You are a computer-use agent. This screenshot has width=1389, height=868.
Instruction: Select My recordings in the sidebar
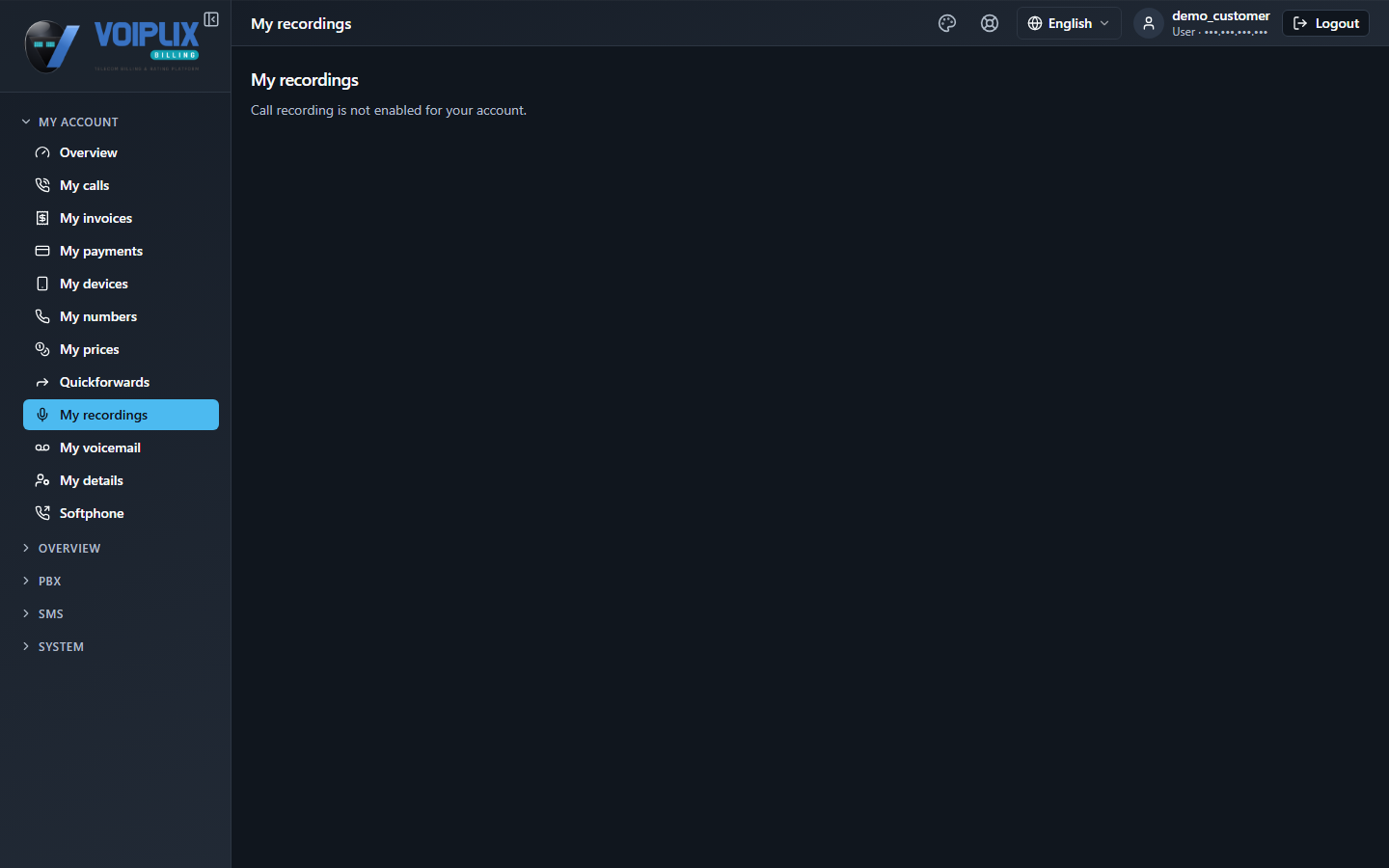(121, 415)
